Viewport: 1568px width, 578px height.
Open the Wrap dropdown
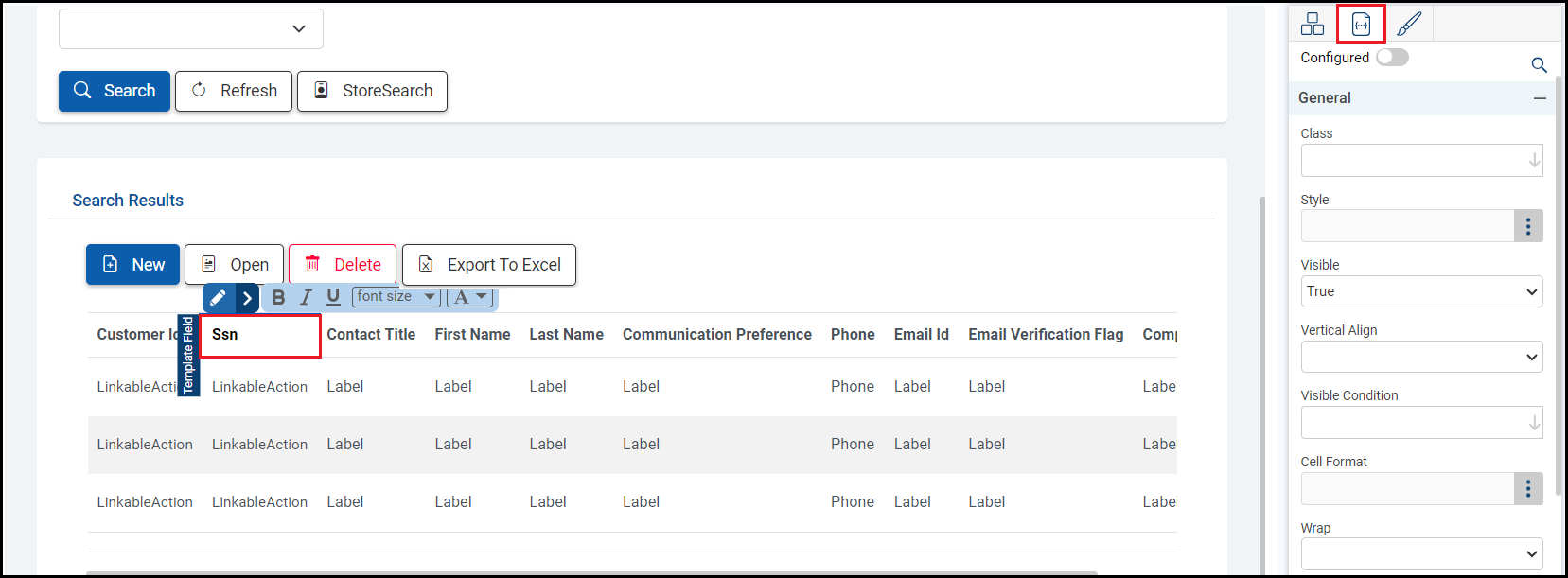tap(1421, 554)
